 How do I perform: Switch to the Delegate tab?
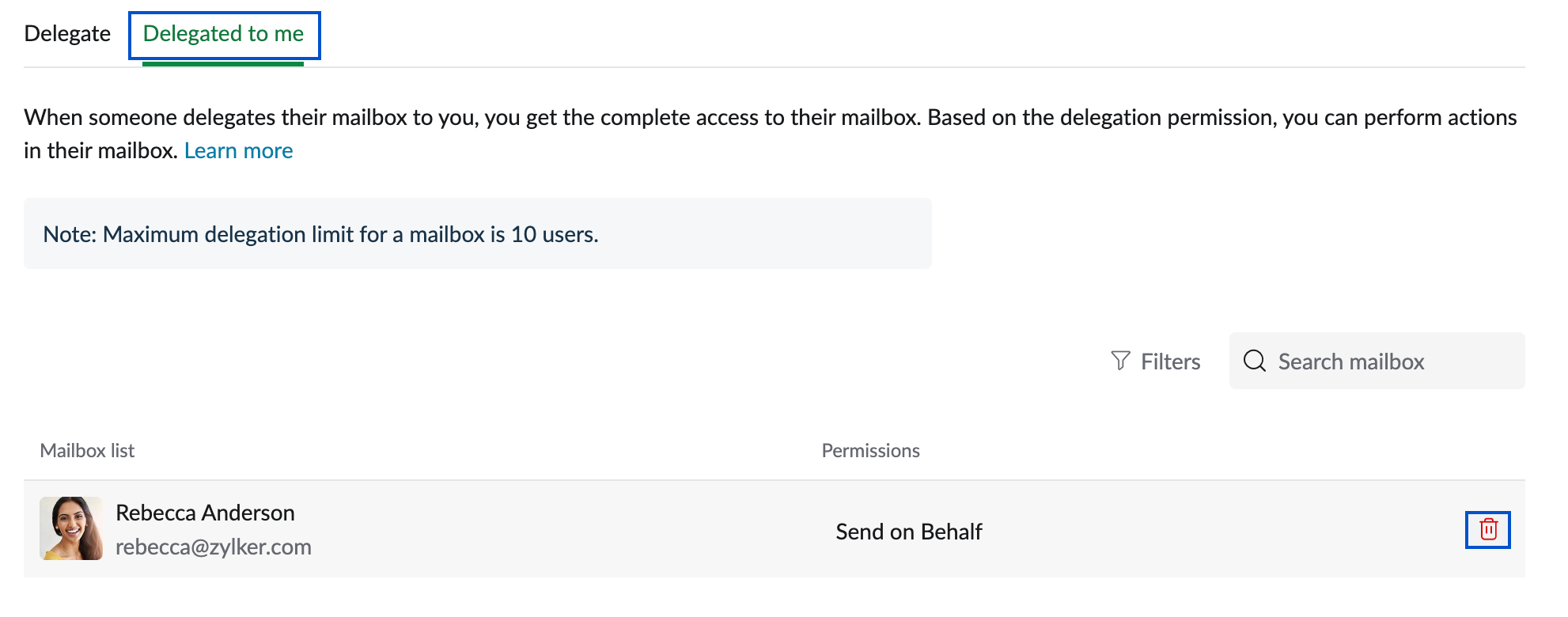pyautogui.click(x=67, y=34)
